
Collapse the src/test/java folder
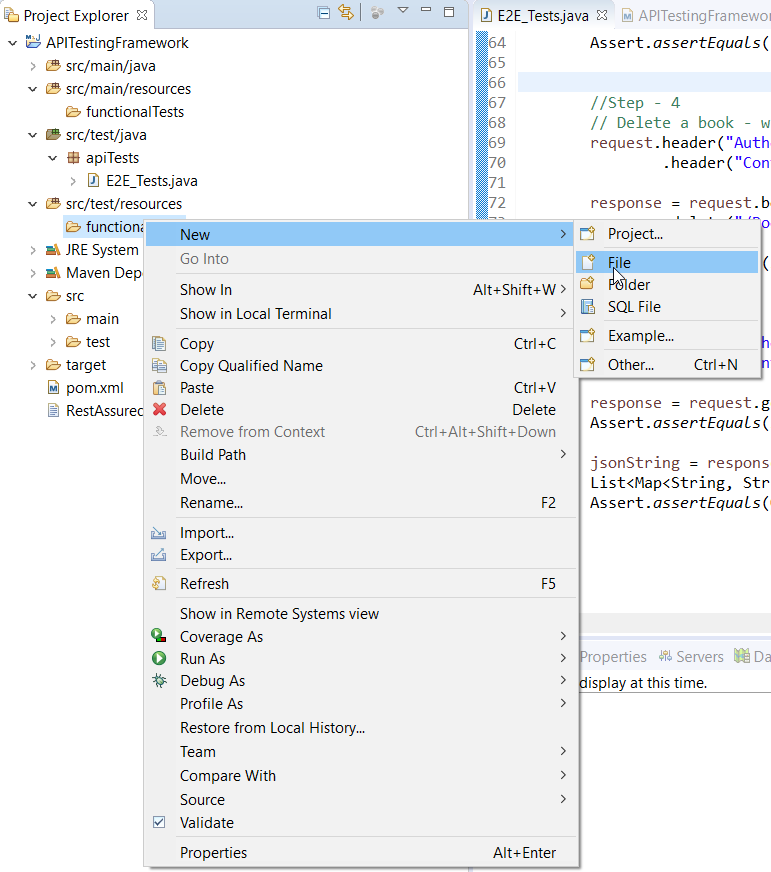click(x=33, y=135)
